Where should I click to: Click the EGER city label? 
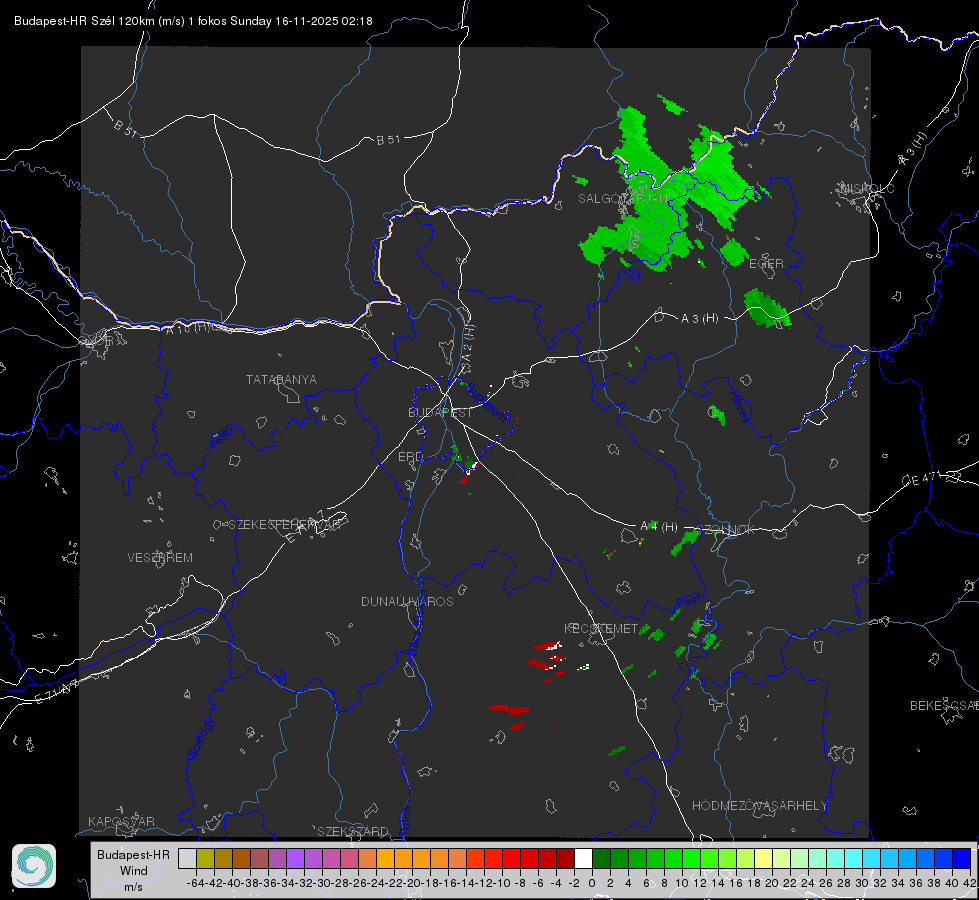(x=766, y=264)
